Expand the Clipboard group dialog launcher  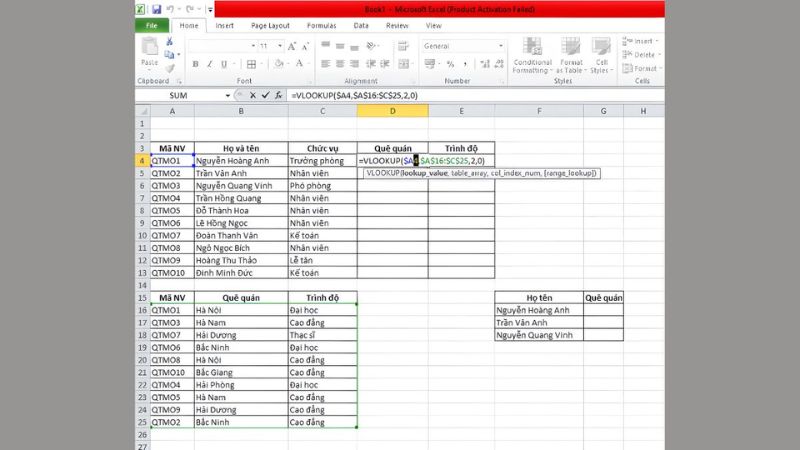[x=179, y=81]
